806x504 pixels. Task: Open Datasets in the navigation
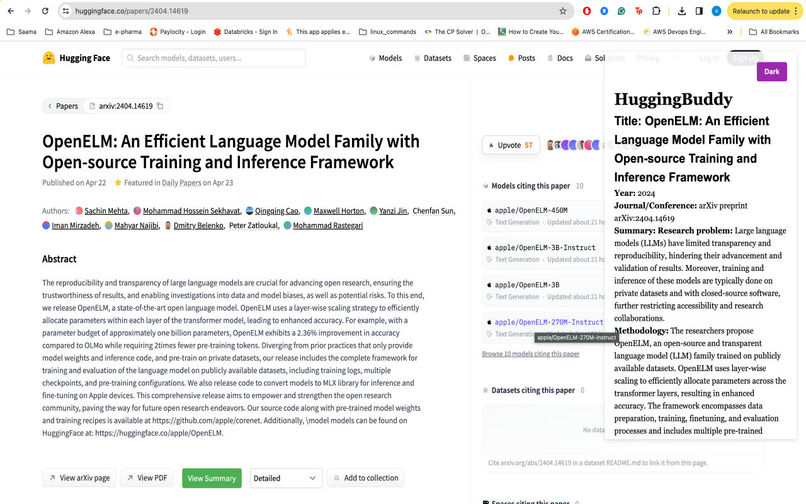click(433, 58)
